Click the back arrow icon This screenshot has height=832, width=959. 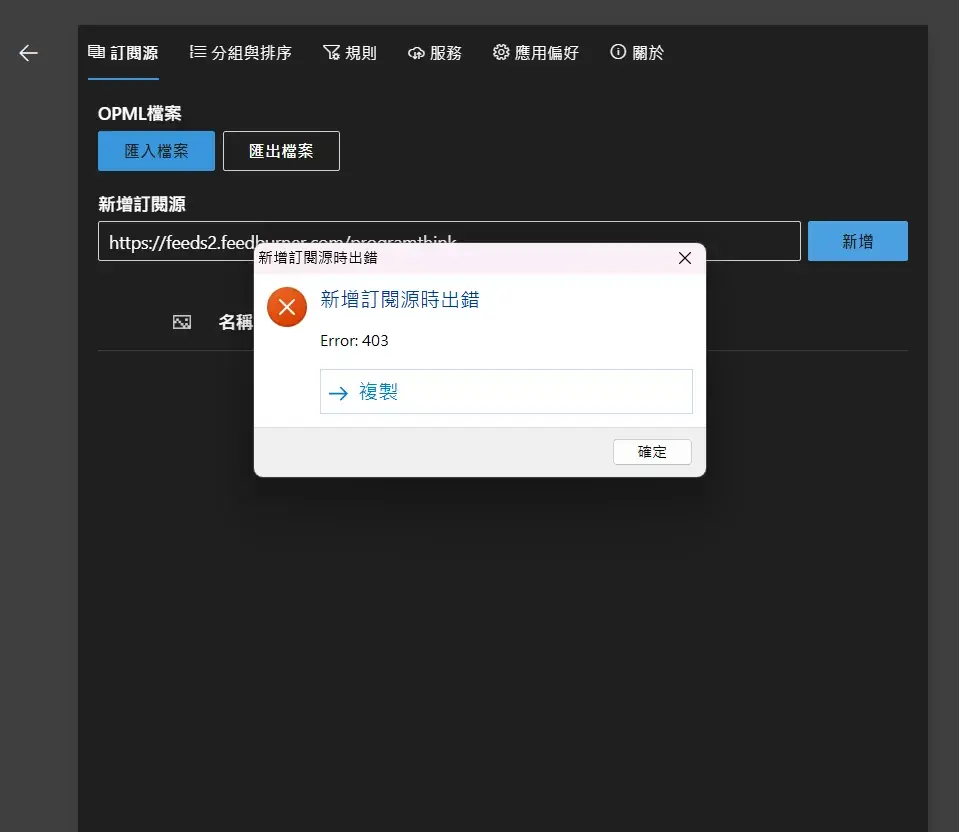(x=28, y=53)
